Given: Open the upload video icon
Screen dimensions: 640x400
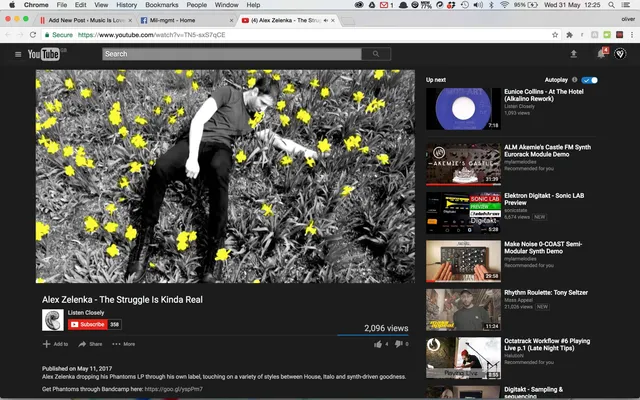Looking at the screenshot, I should pyautogui.click(x=573, y=54).
